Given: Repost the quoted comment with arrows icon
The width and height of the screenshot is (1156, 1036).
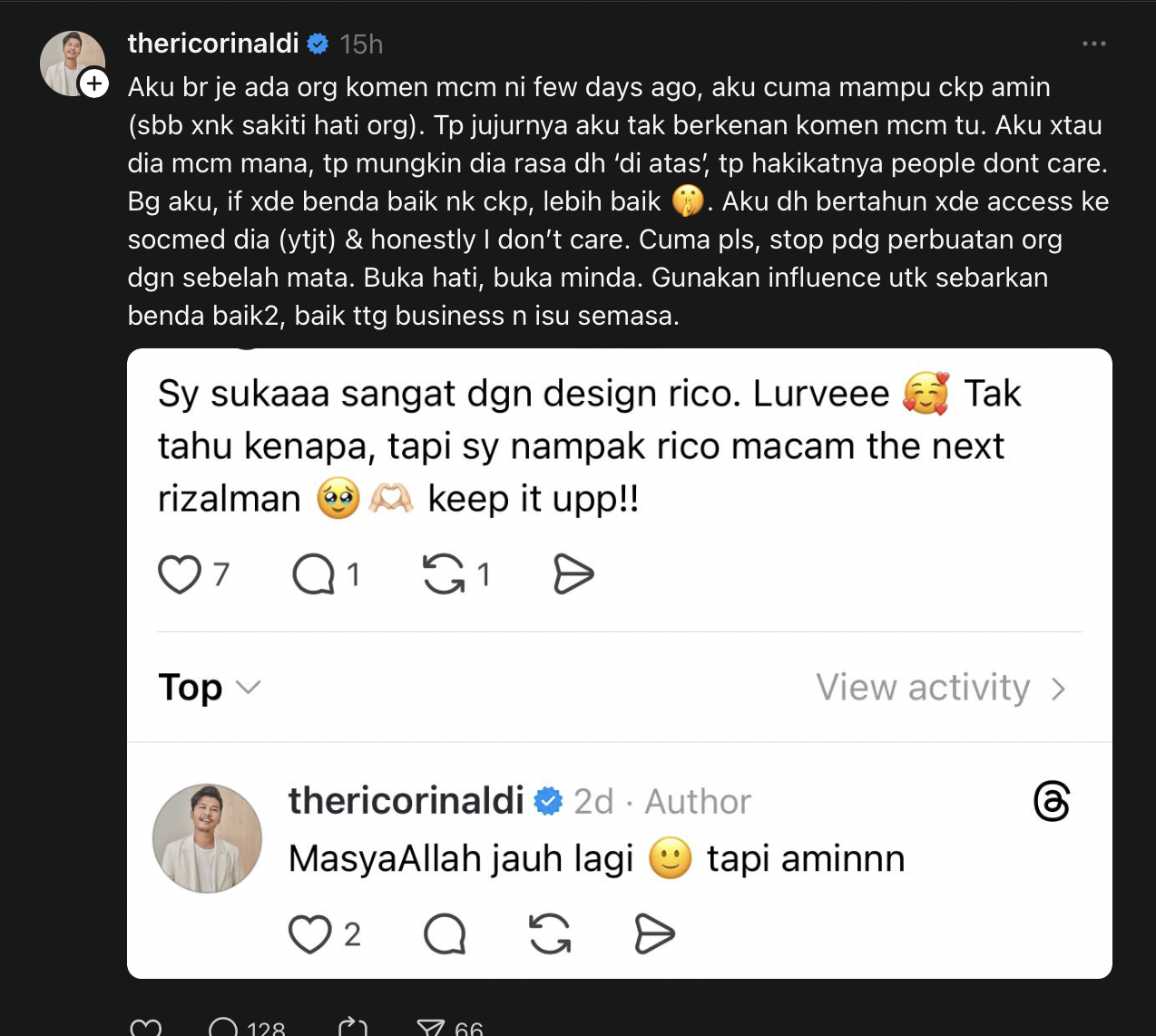Looking at the screenshot, I should [x=444, y=574].
